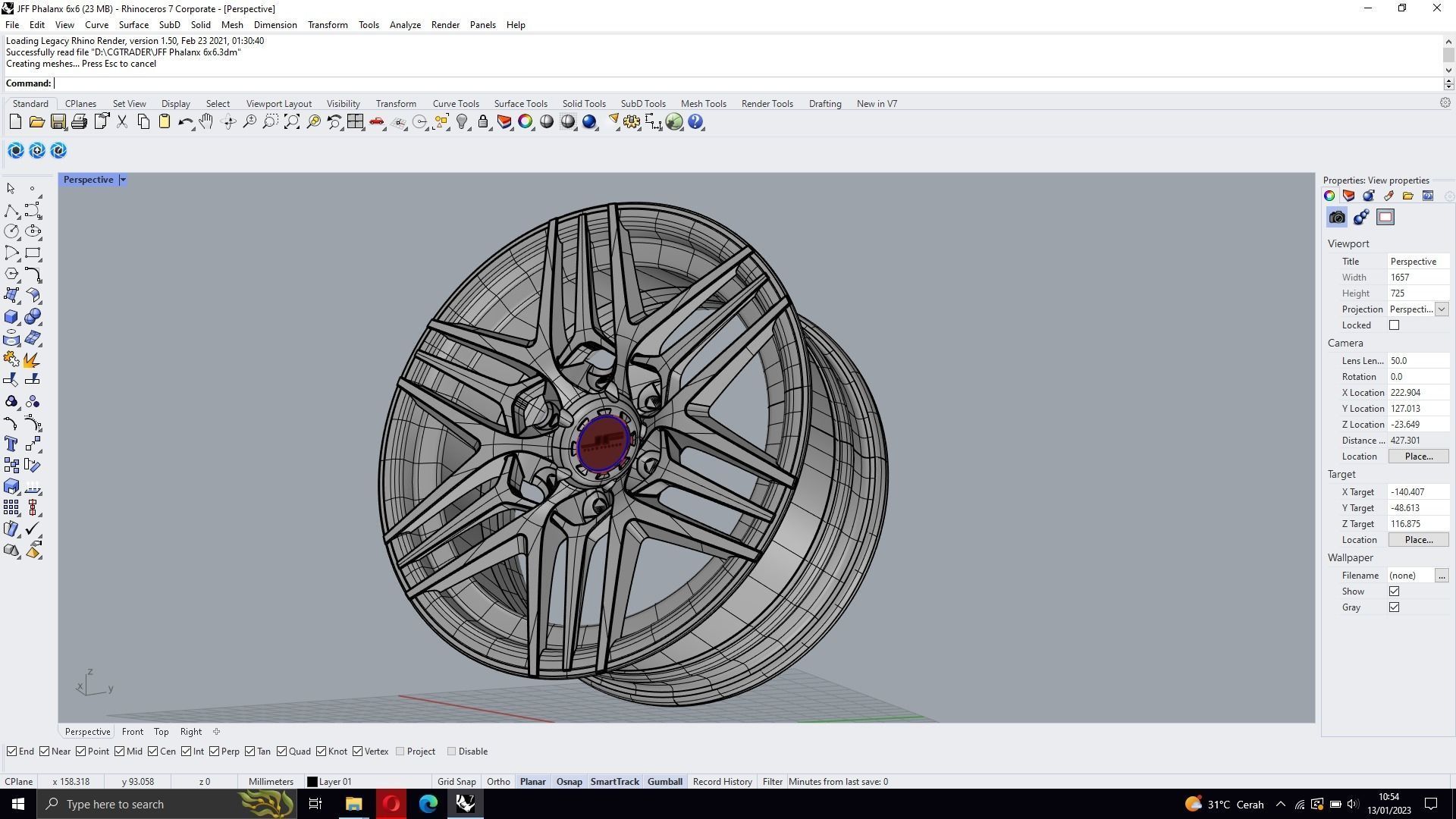
Task: Browse wallpaper filename with ellipsis button
Action: click(x=1442, y=576)
